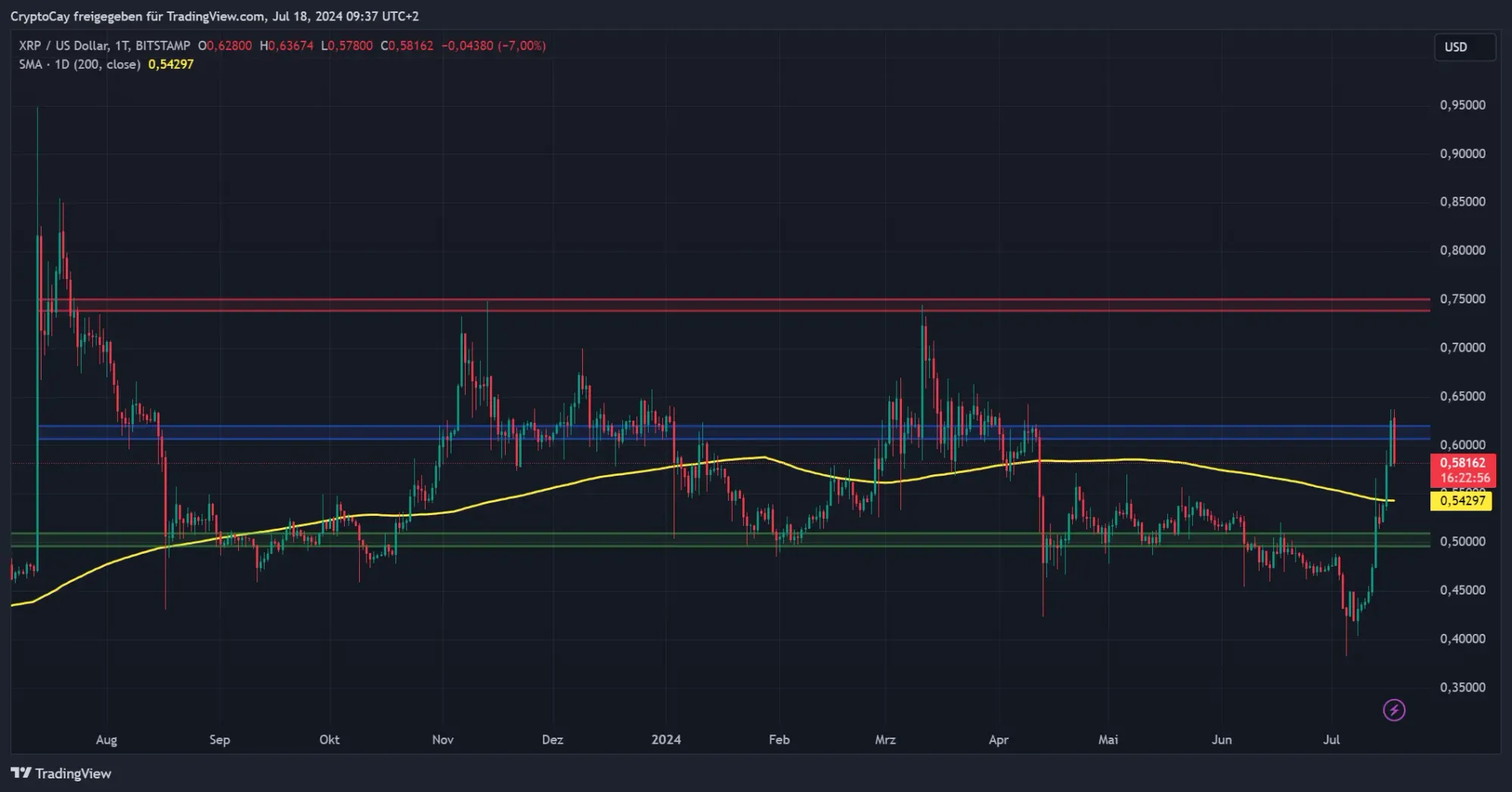Click the 0,75000 price axis label

point(1462,299)
